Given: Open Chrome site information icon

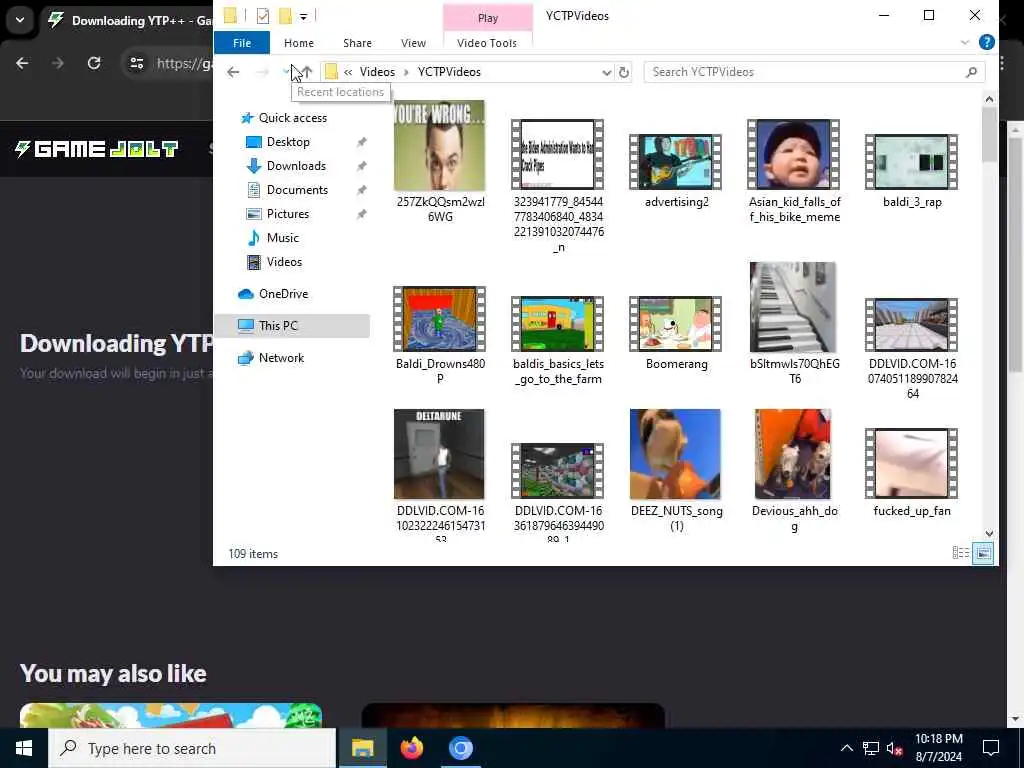Looking at the screenshot, I should [137, 63].
